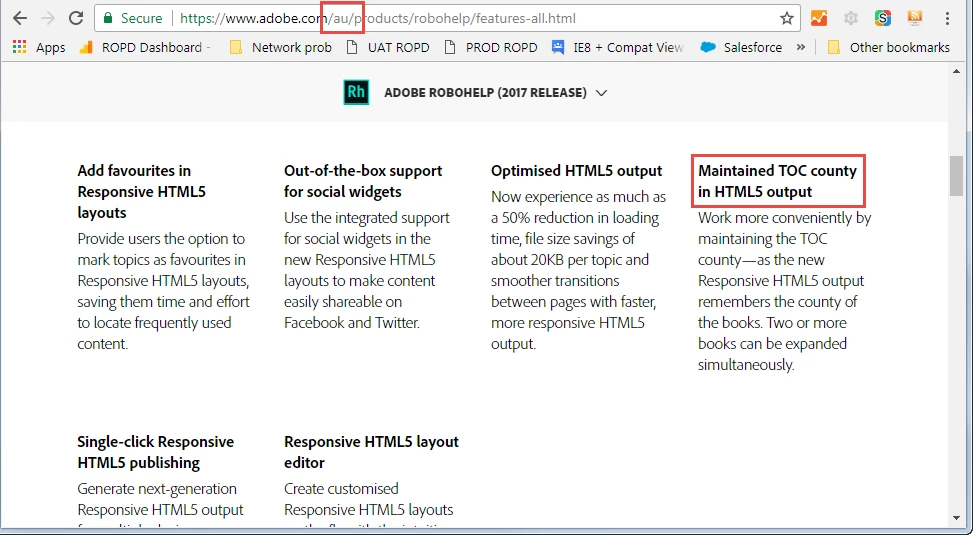Click the Add favourites in Responsive HTML5 heading
Screen dimensions: 973x535
coord(141,191)
